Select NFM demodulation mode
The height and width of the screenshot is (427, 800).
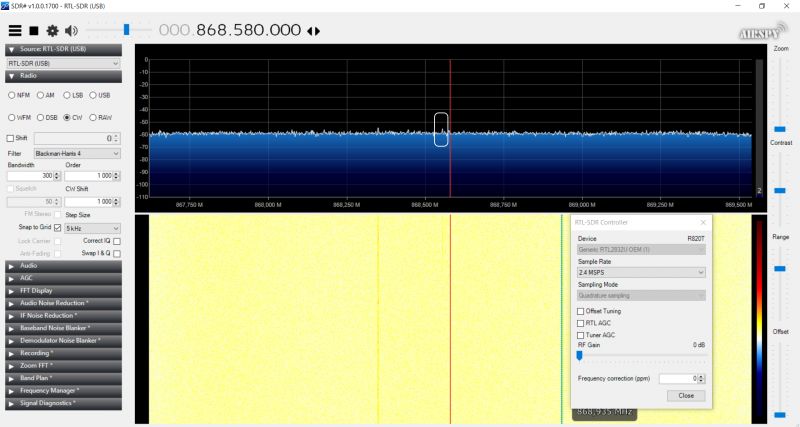(19, 95)
